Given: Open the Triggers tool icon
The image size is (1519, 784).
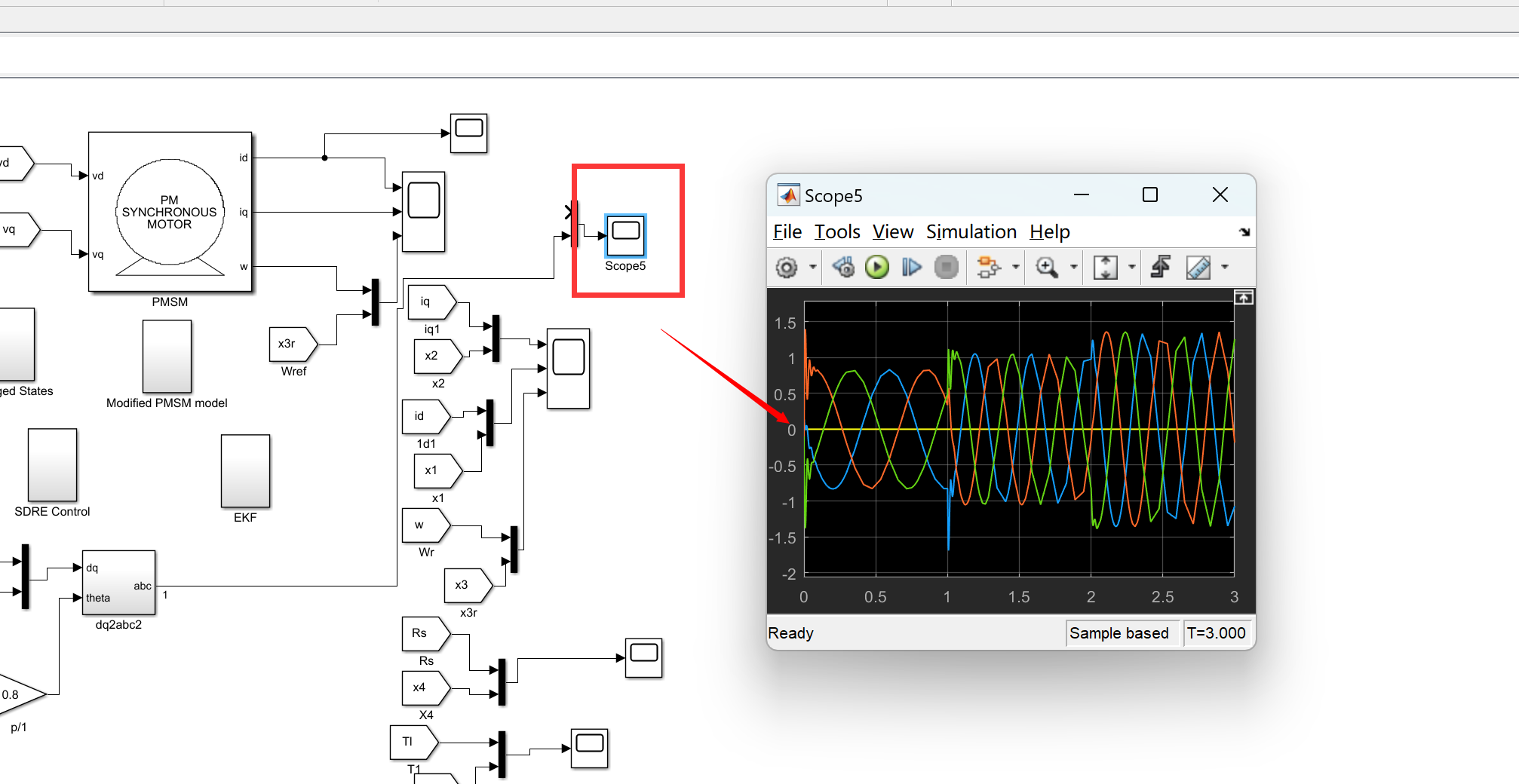Looking at the screenshot, I should pos(1161,267).
